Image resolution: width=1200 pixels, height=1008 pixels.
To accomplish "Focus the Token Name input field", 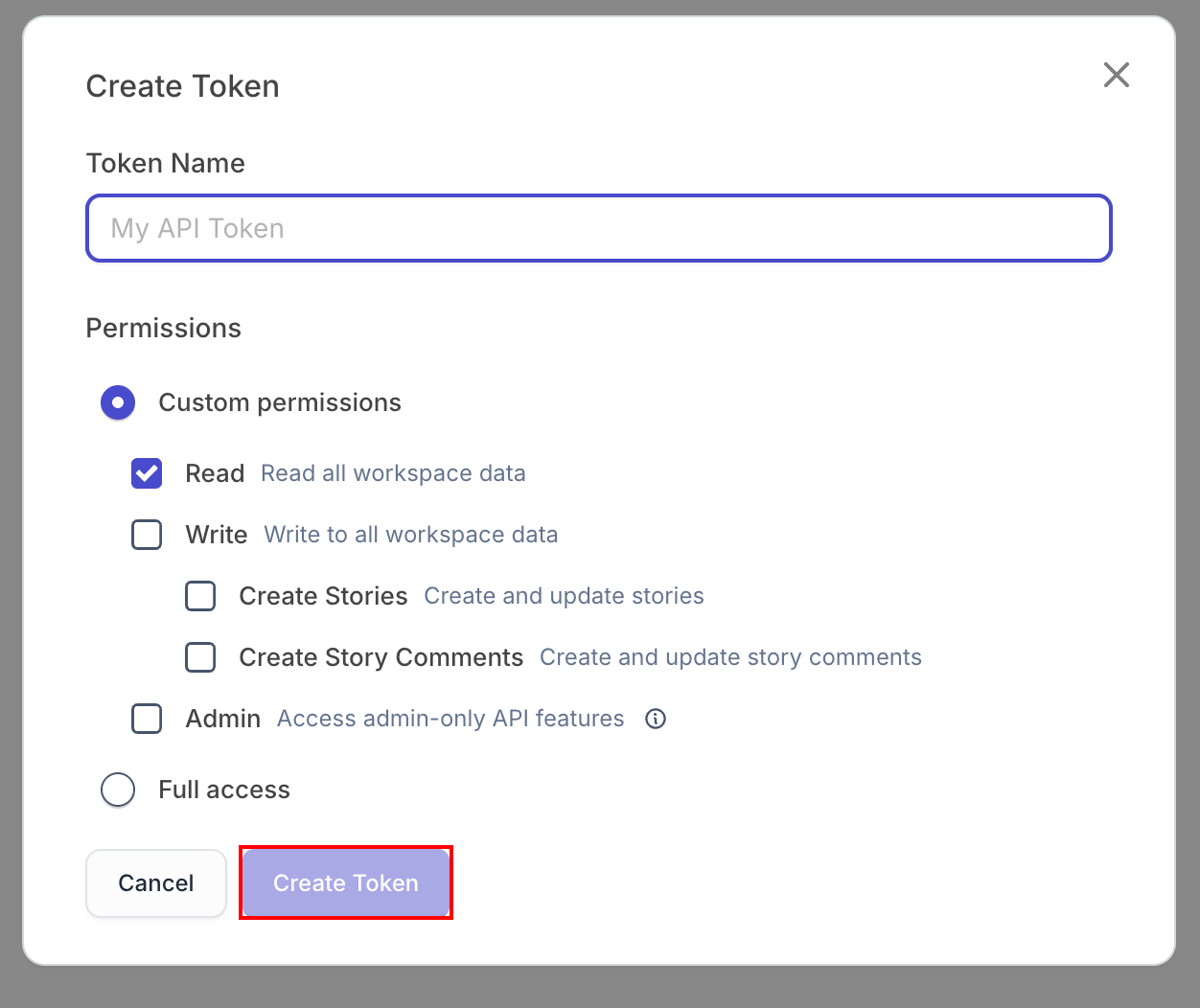I will [x=599, y=228].
